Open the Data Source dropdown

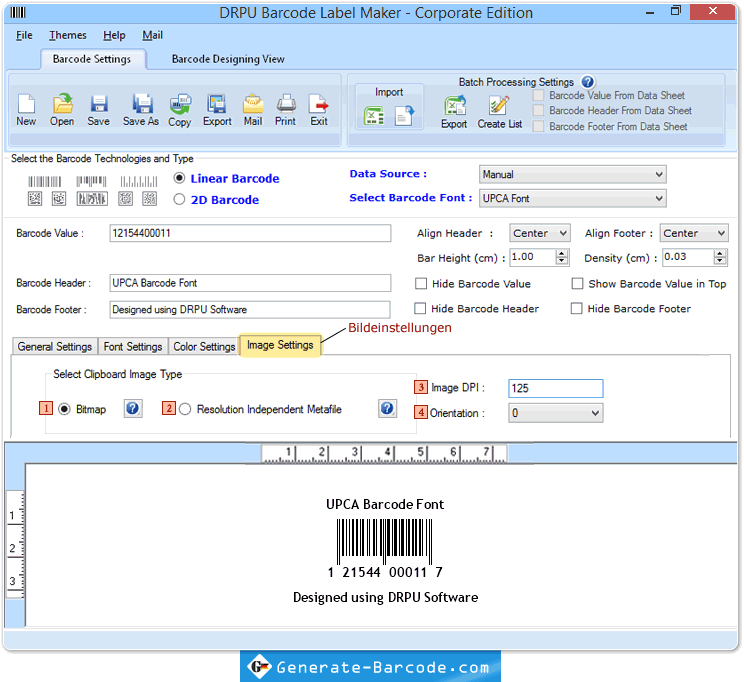pos(573,174)
